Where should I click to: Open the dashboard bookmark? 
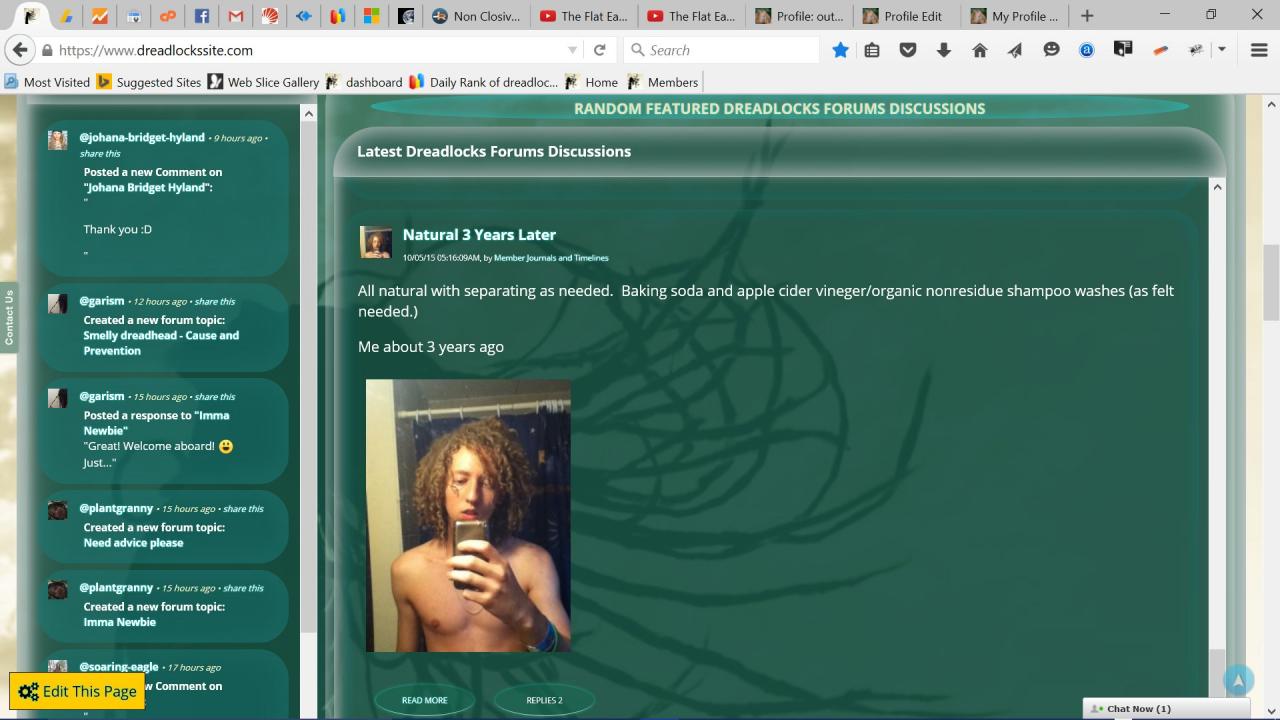(x=364, y=82)
